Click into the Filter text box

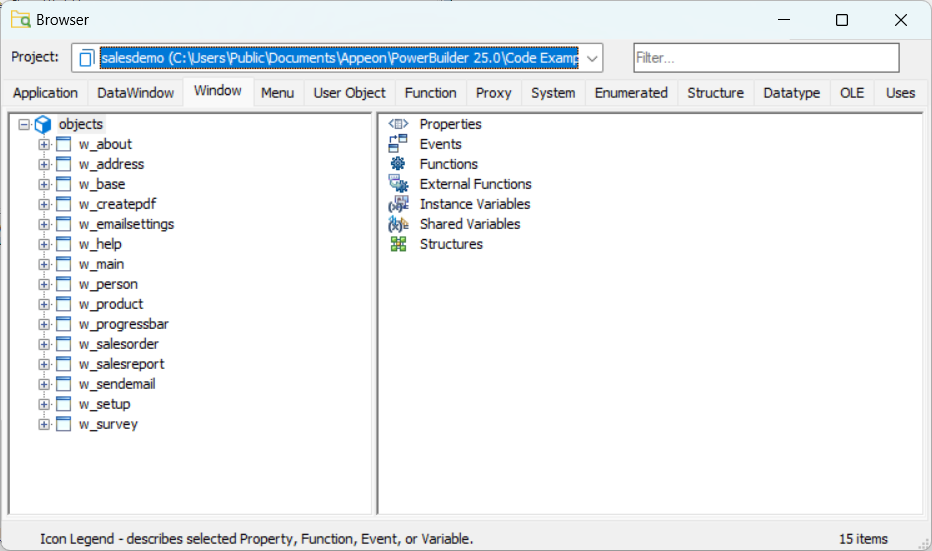point(765,58)
